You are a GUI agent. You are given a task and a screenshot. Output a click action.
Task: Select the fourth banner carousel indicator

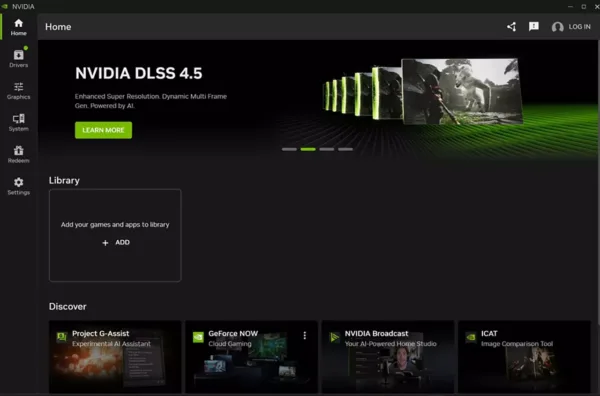pyautogui.click(x=346, y=149)
